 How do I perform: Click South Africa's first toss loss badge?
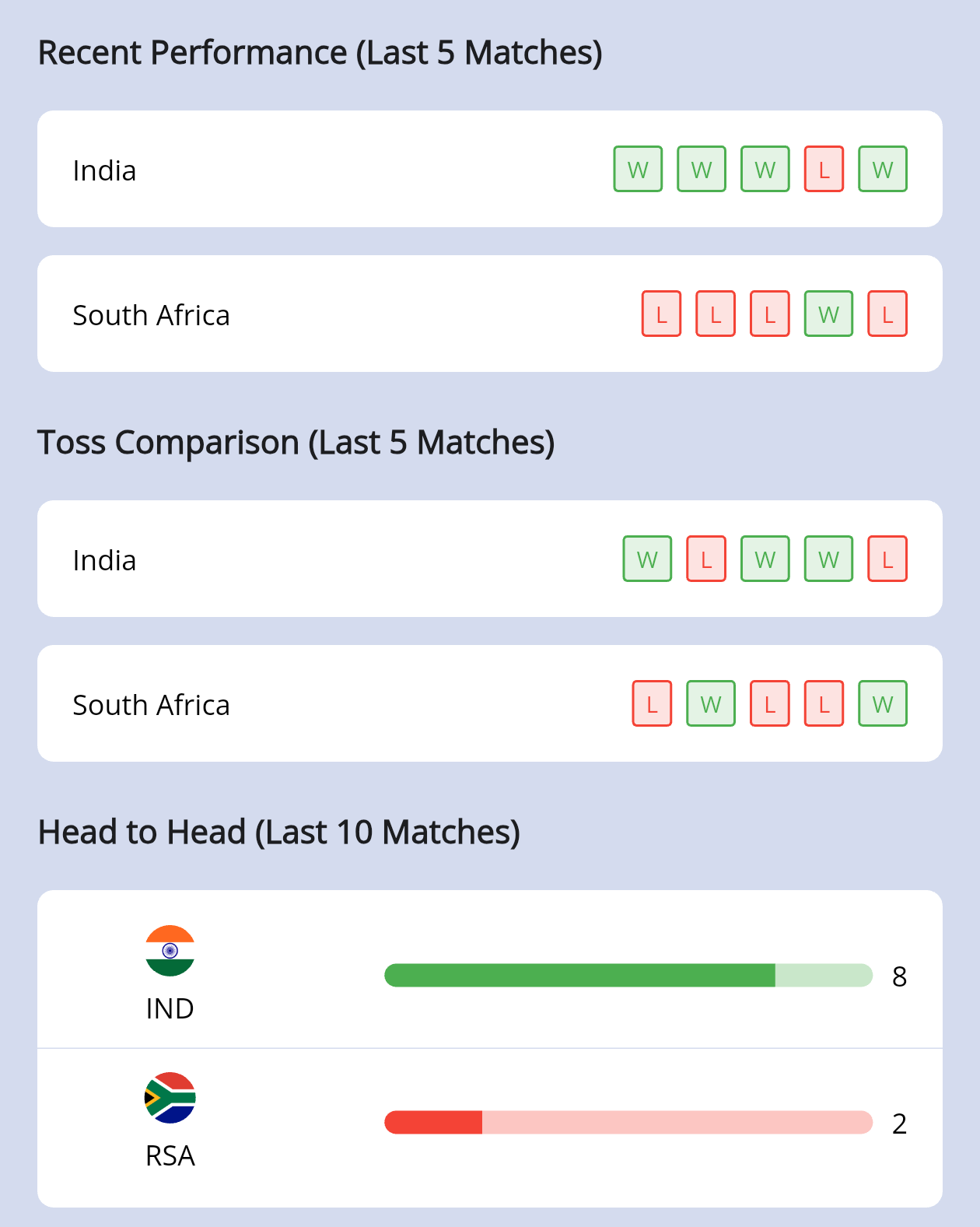click(x=652, y=703)
